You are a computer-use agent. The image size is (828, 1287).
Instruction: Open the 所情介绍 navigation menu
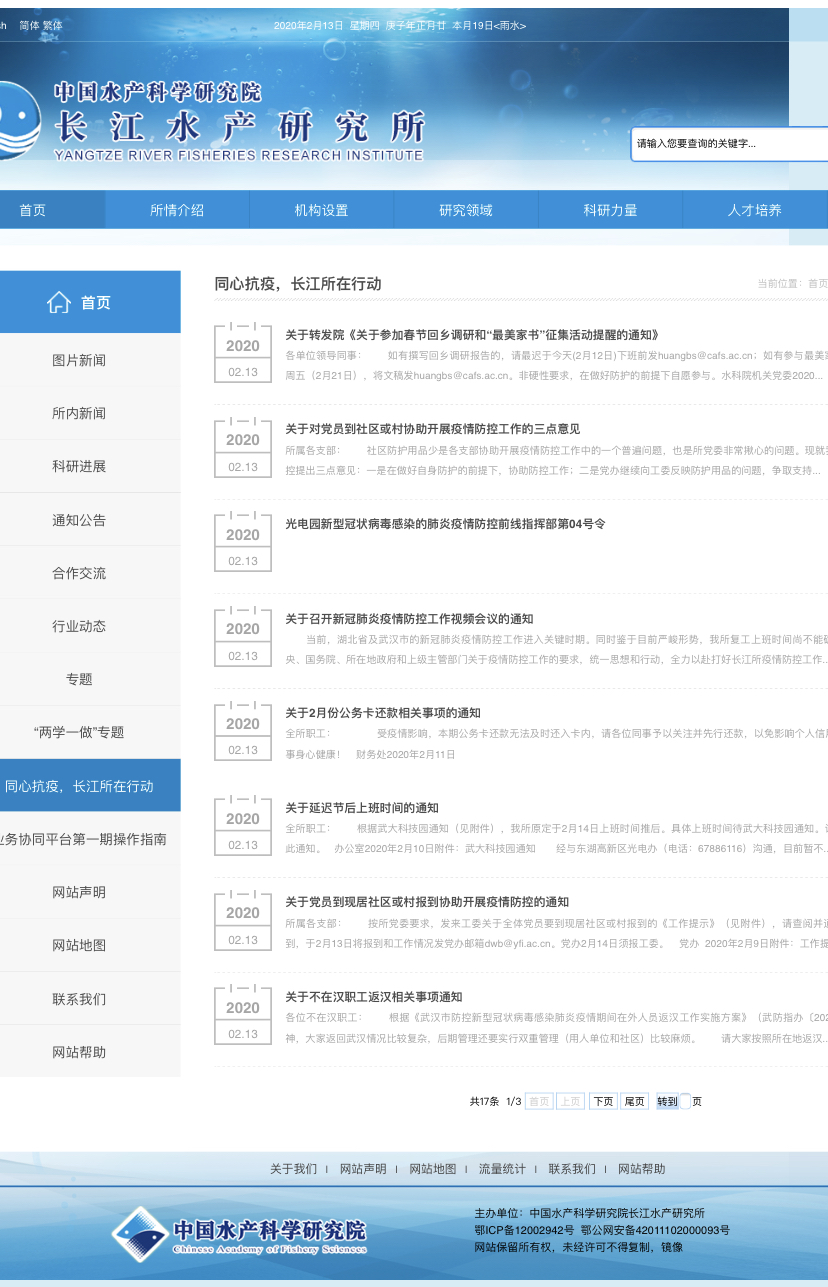pos(177,210)
